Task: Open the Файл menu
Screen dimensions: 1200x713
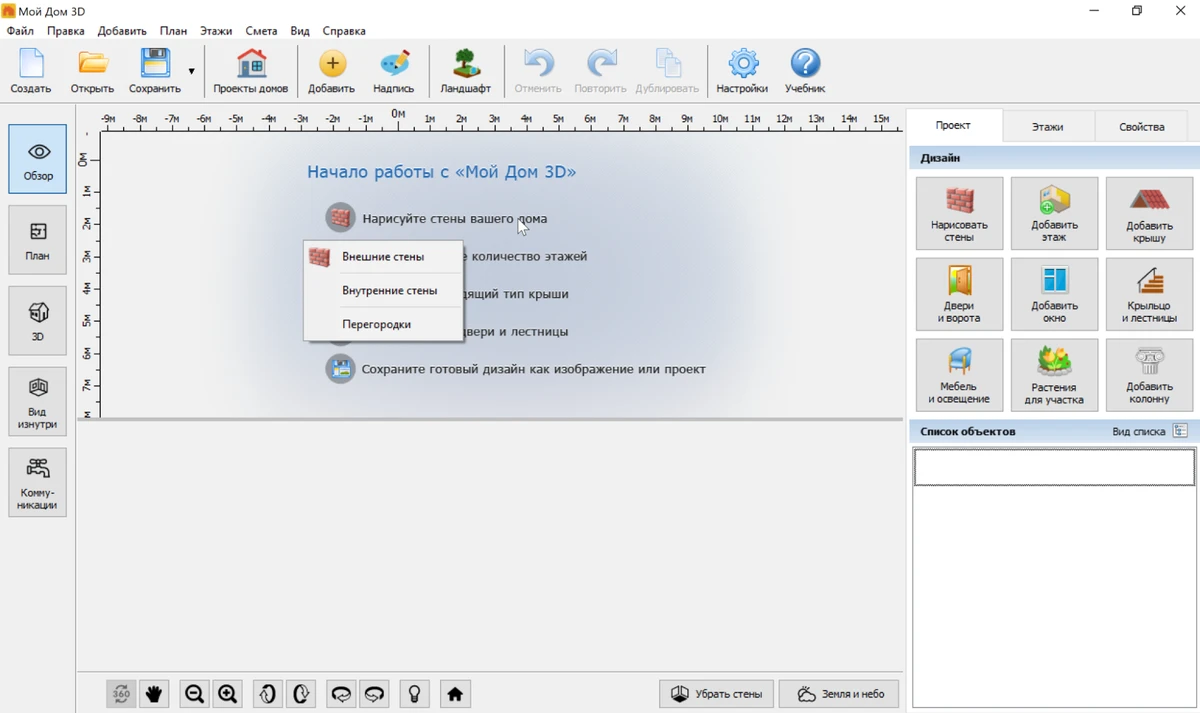Action: (20, 31)
